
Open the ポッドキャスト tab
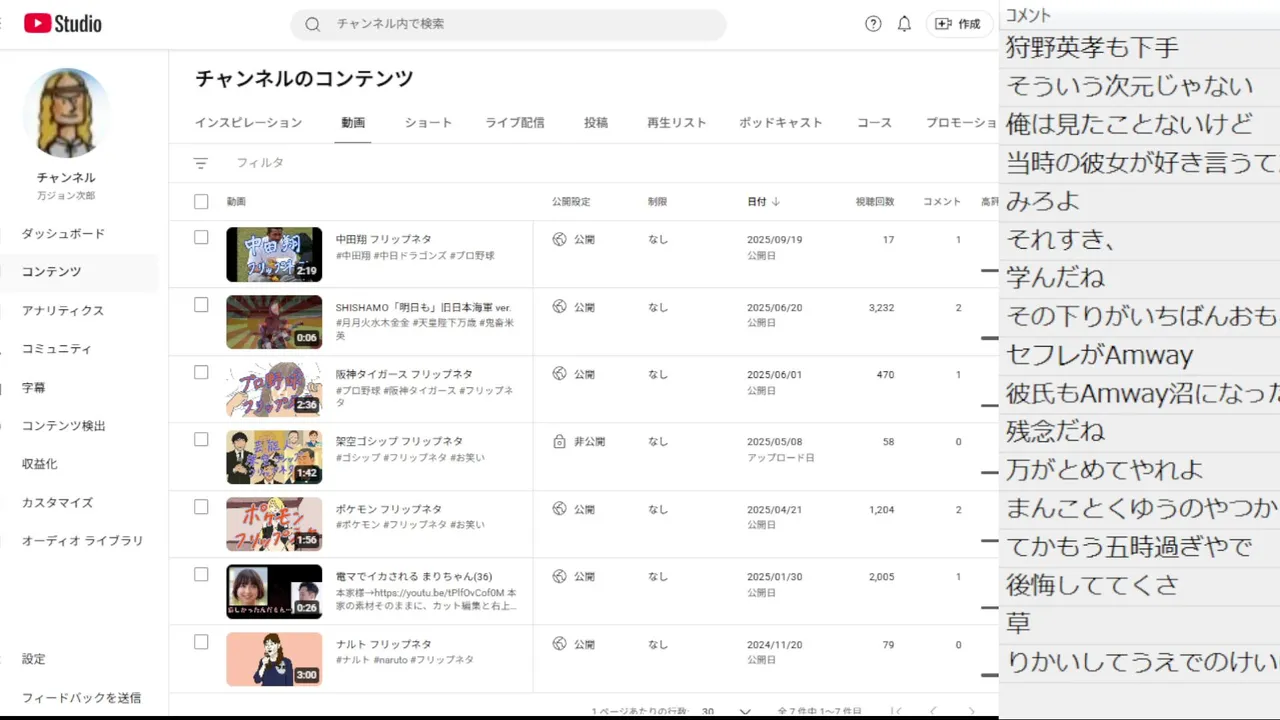(781, 123)
